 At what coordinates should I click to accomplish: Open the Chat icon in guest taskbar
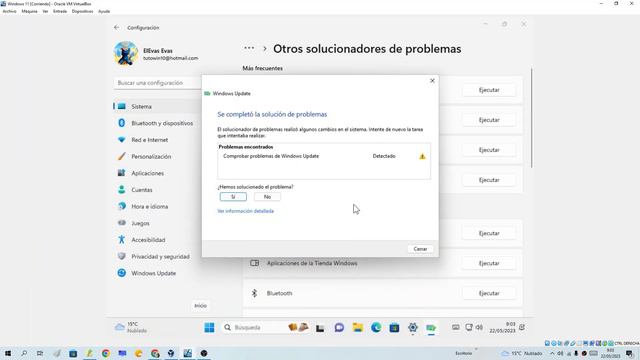tap(339, 327)
